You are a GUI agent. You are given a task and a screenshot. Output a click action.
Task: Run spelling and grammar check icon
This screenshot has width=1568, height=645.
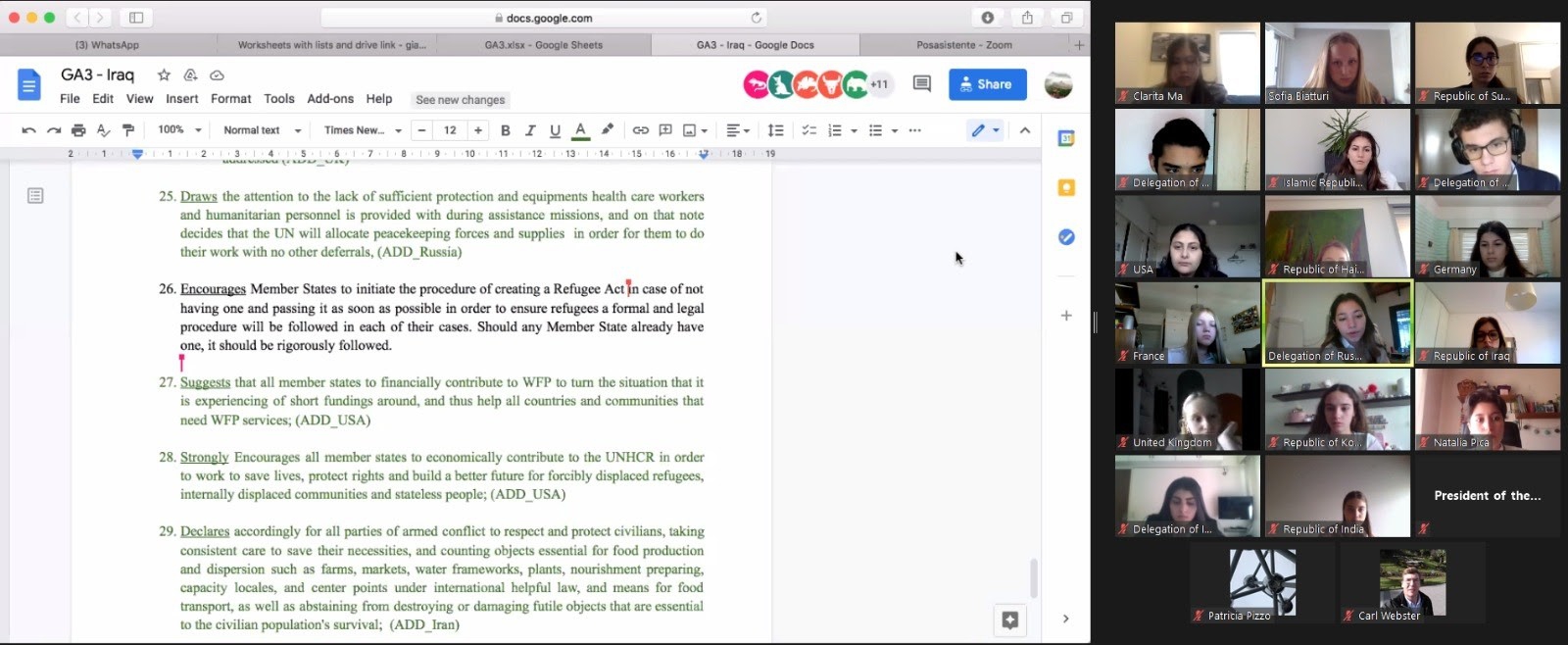click(x=103, y=130)
